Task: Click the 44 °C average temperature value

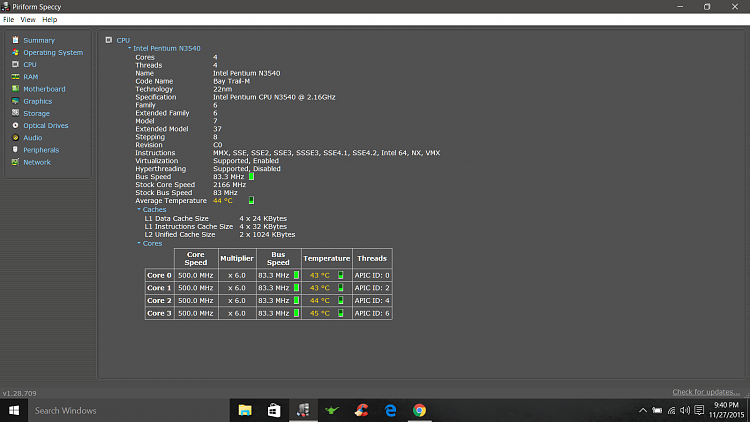Action: pos(222,200)
